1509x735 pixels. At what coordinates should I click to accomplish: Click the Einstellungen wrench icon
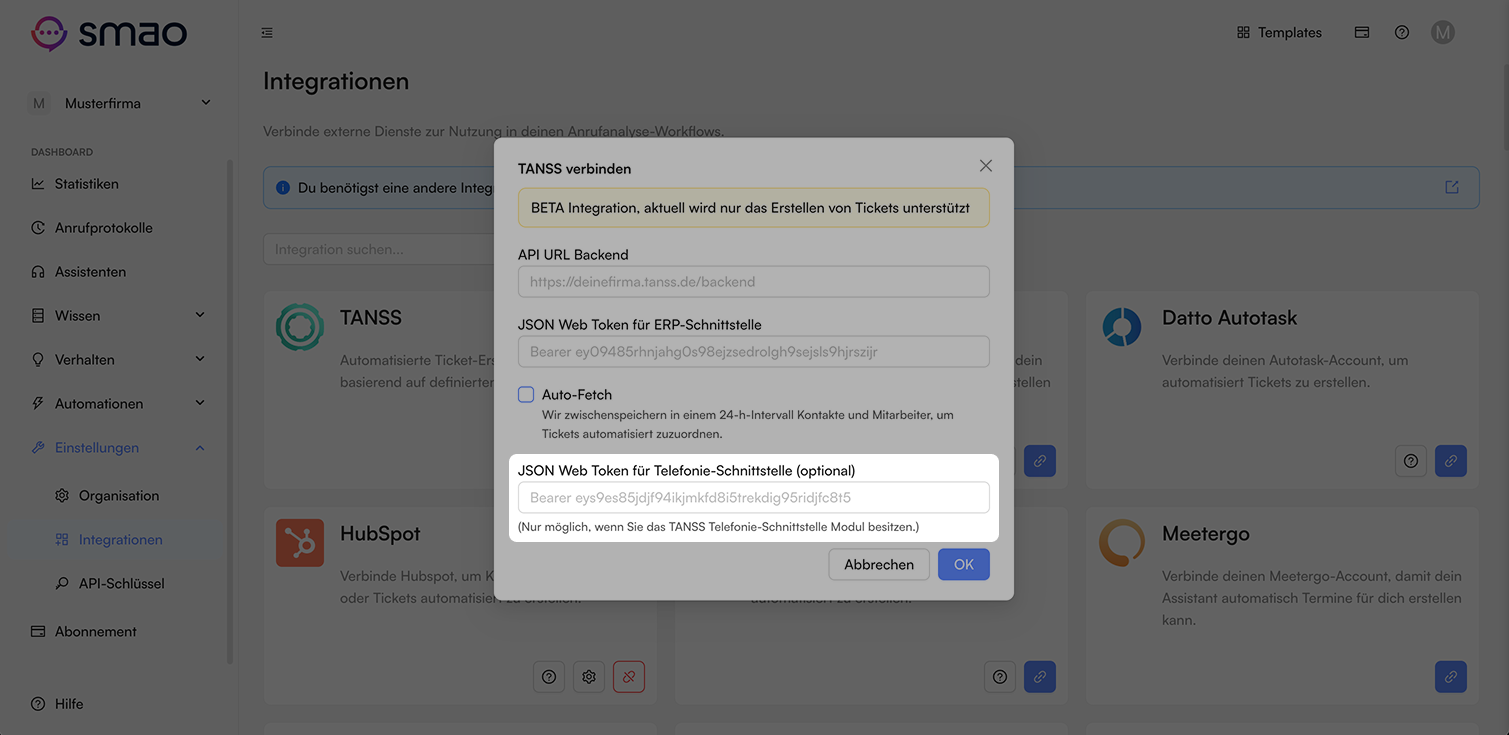38,448
